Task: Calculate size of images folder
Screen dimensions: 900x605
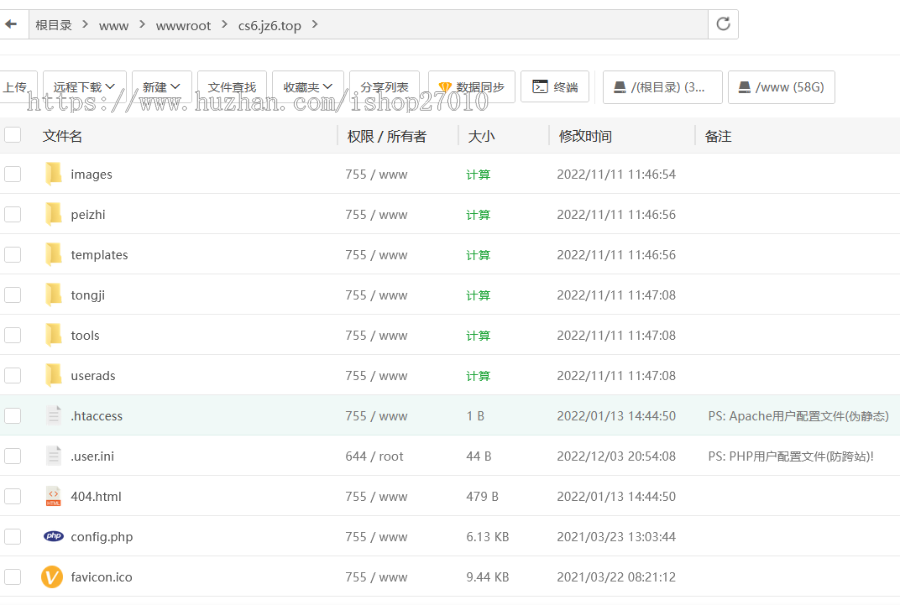Action: coord(478,174)
